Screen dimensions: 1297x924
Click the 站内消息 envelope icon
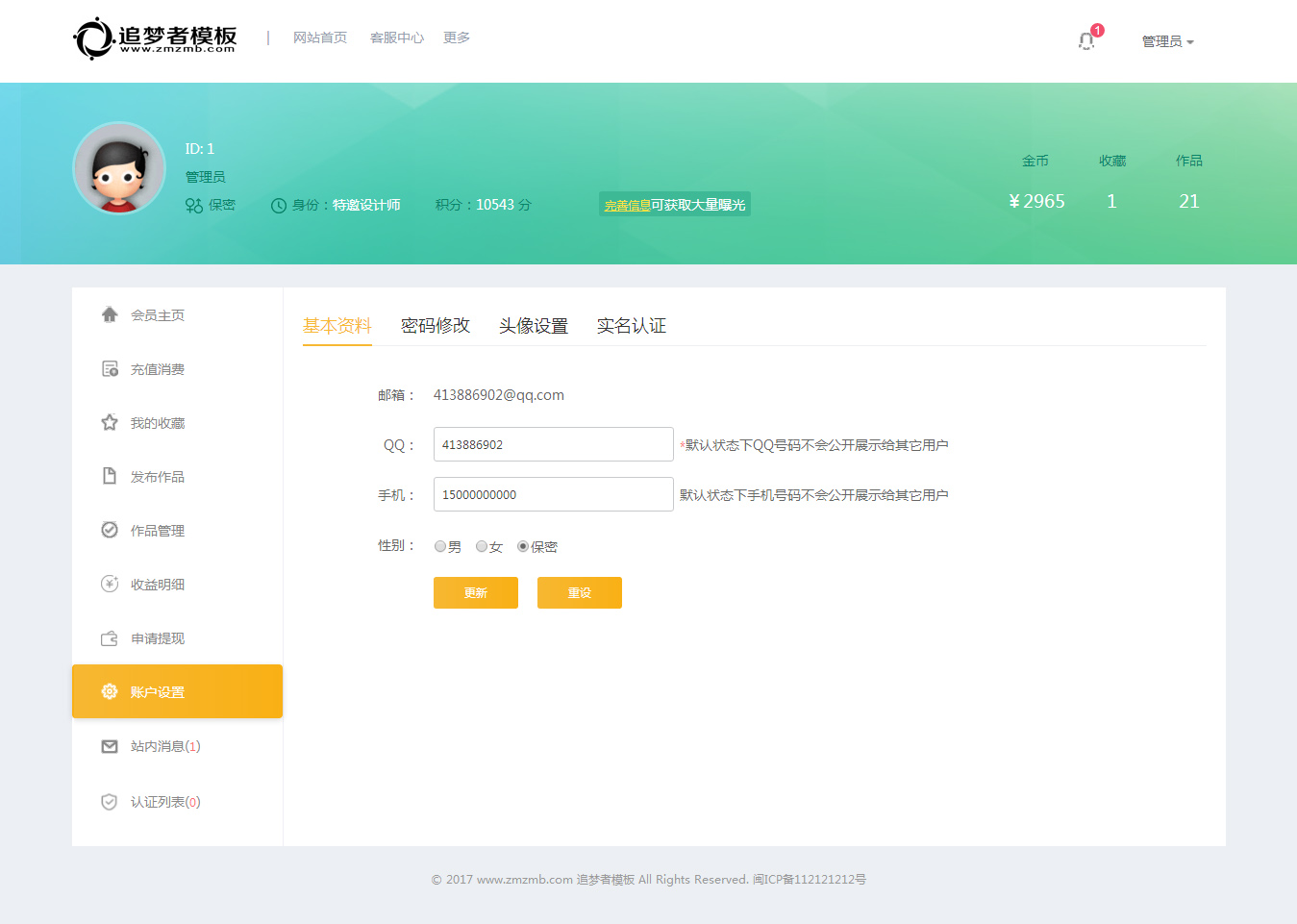click(110, 746)
